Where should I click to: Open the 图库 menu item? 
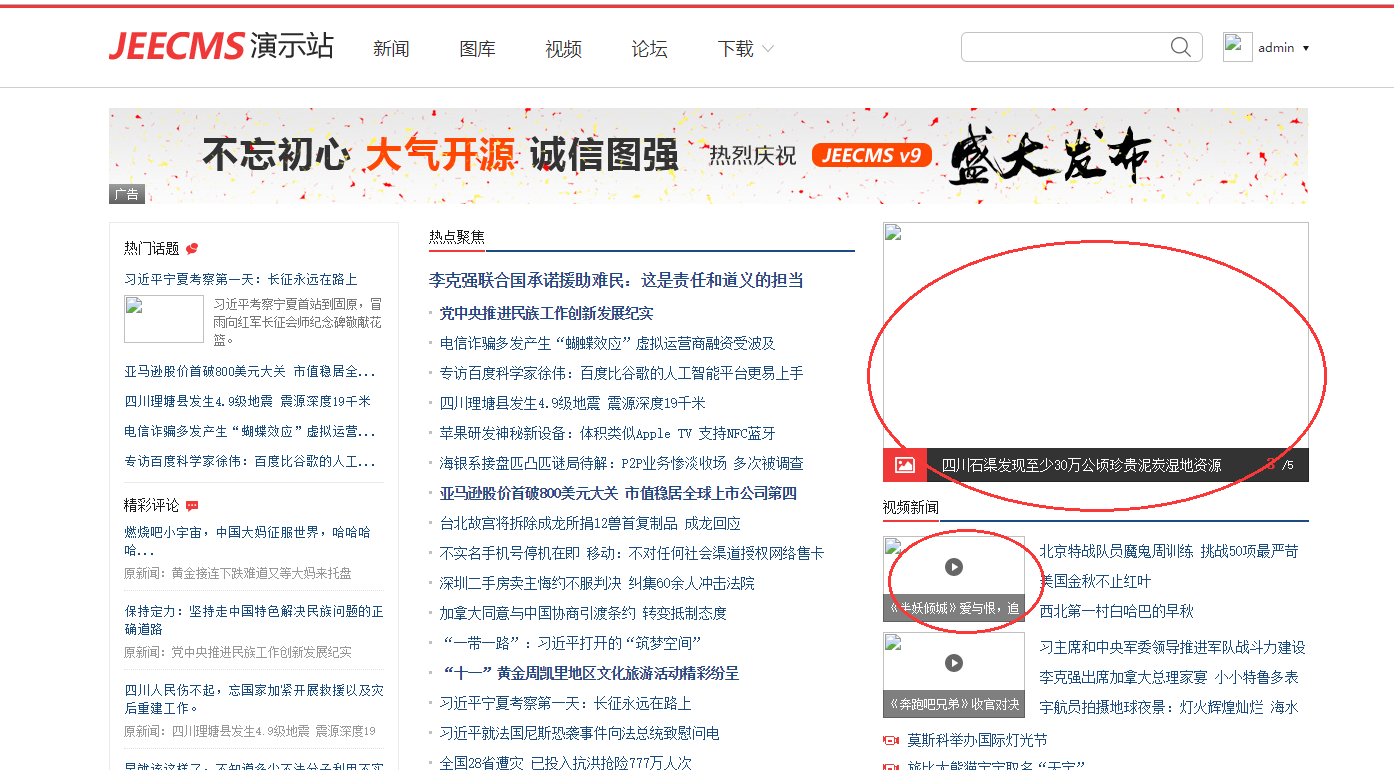coord(477,48)
